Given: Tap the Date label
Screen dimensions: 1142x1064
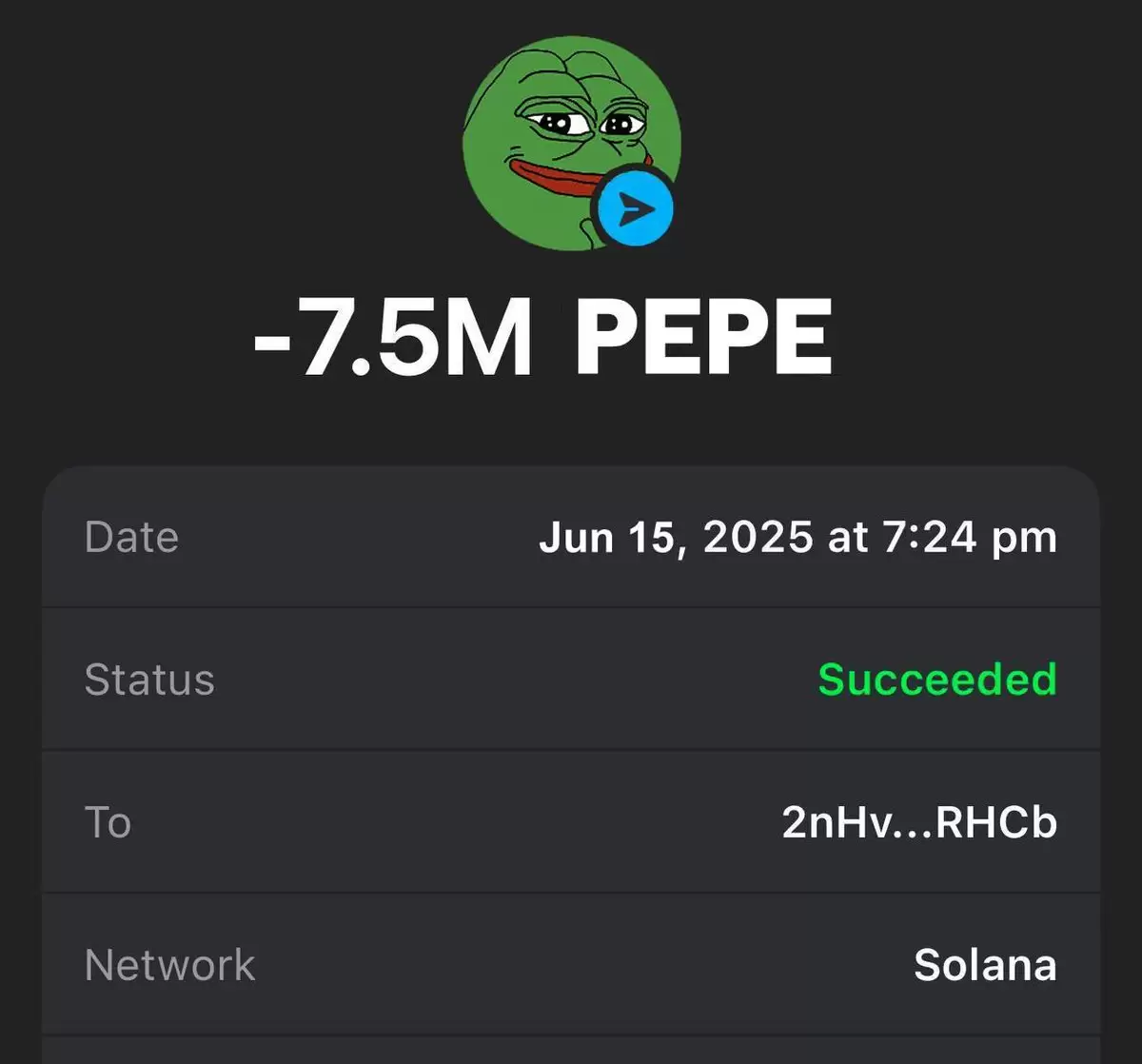Looking at the screenshot, I should tap(131, 537).
